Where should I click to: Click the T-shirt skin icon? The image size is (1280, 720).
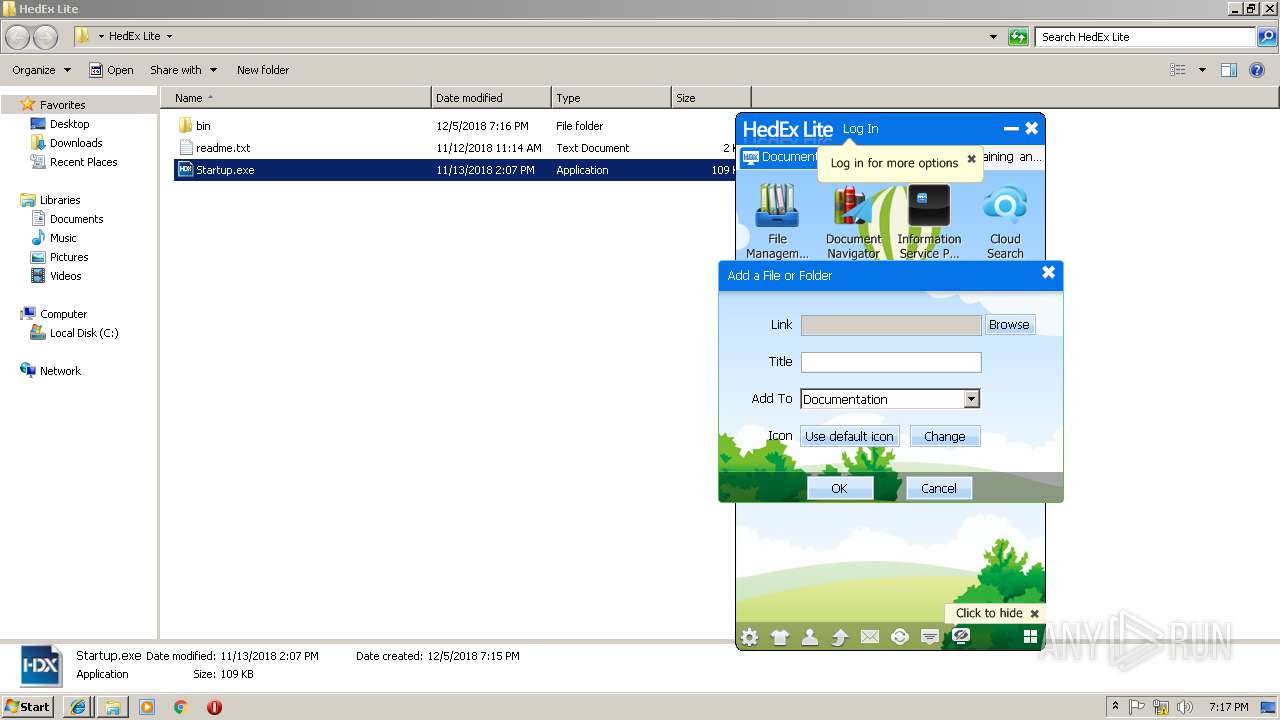pyautogui.click(x=780, y=637)
